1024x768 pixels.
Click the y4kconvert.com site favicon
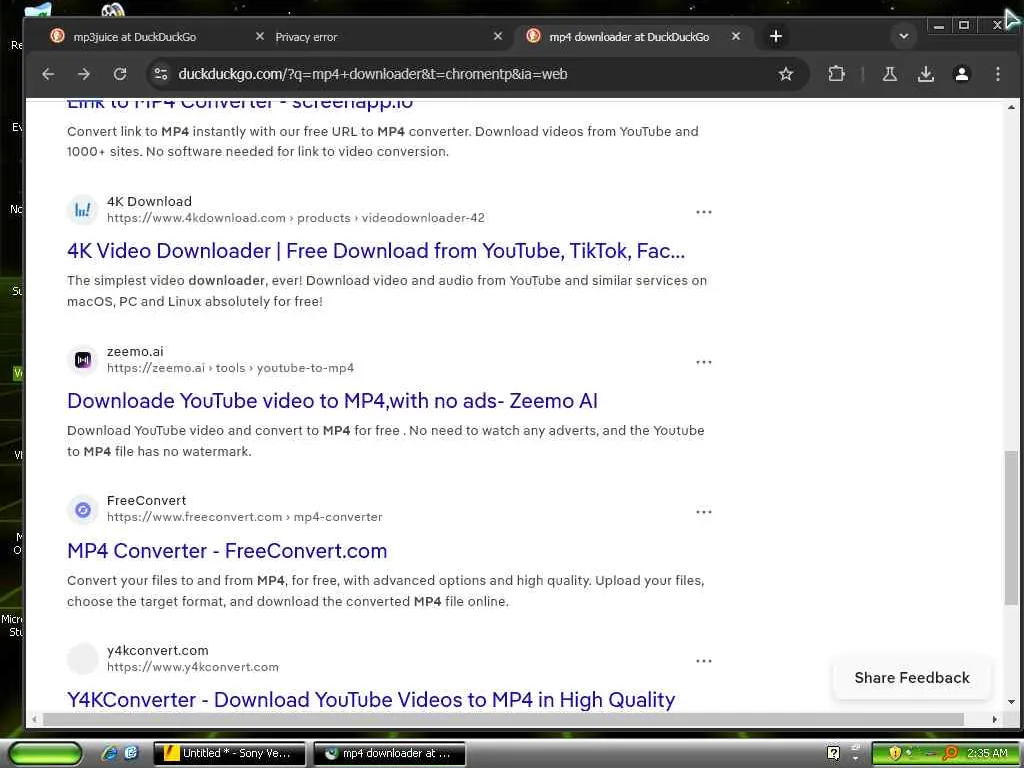[x=82, y=658]
